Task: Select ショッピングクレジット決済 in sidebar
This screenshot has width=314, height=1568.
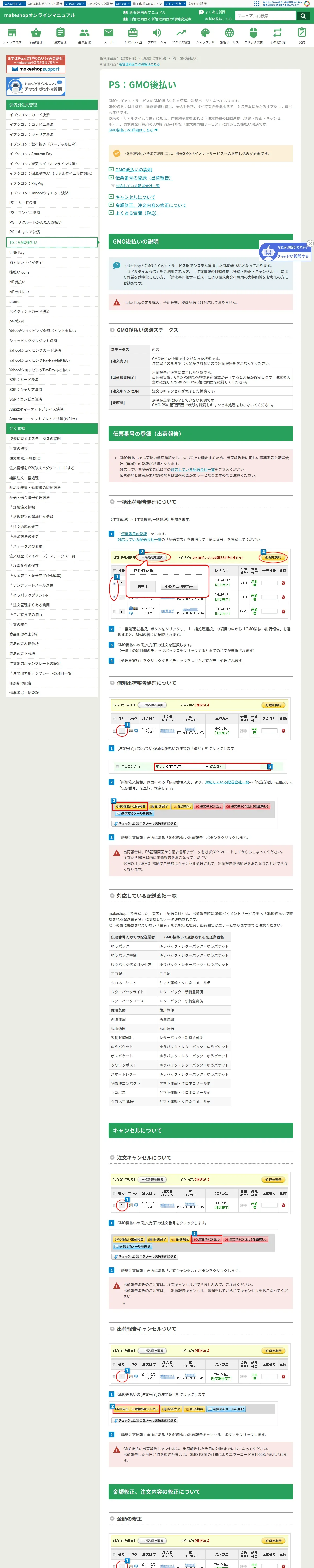Action: (x=52, y=341)
